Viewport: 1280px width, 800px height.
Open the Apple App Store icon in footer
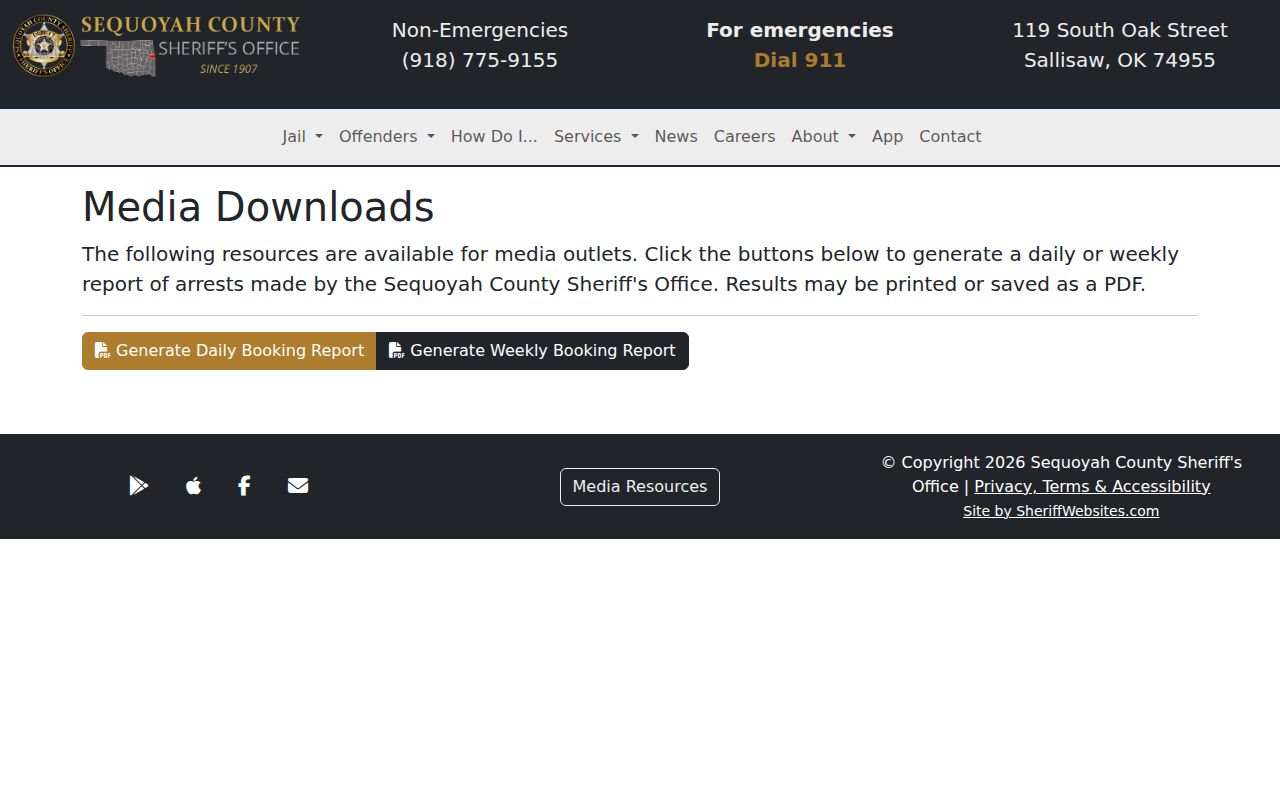(x=193, y=486)
